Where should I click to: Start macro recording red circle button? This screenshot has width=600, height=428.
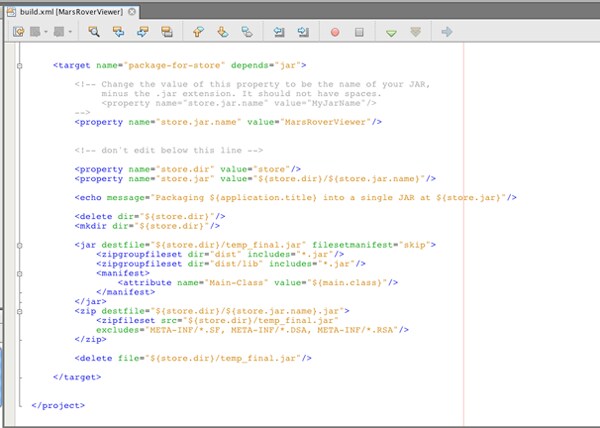(334, 32)
